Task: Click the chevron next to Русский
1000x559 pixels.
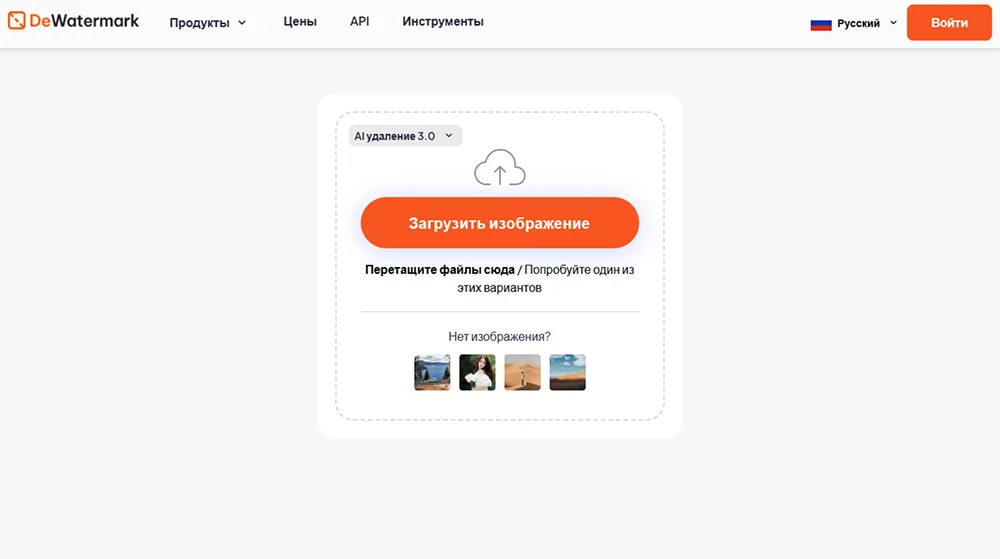Action: pos(892,23)
